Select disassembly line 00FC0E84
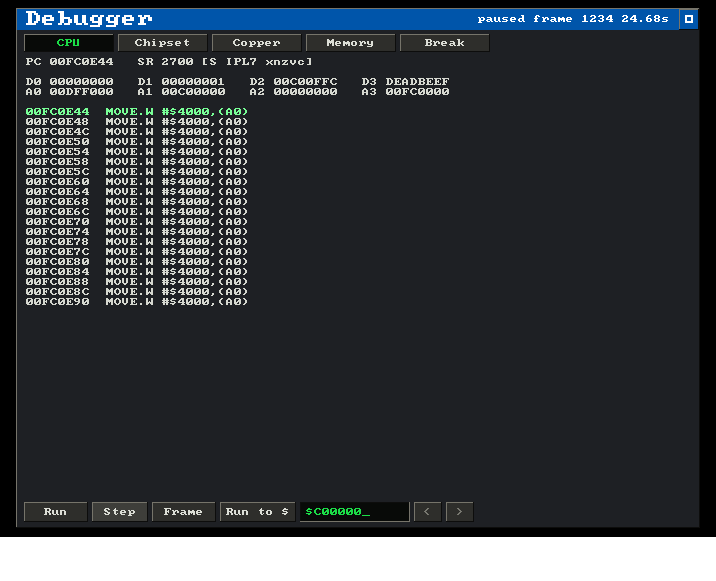 (x=137, y=272)
